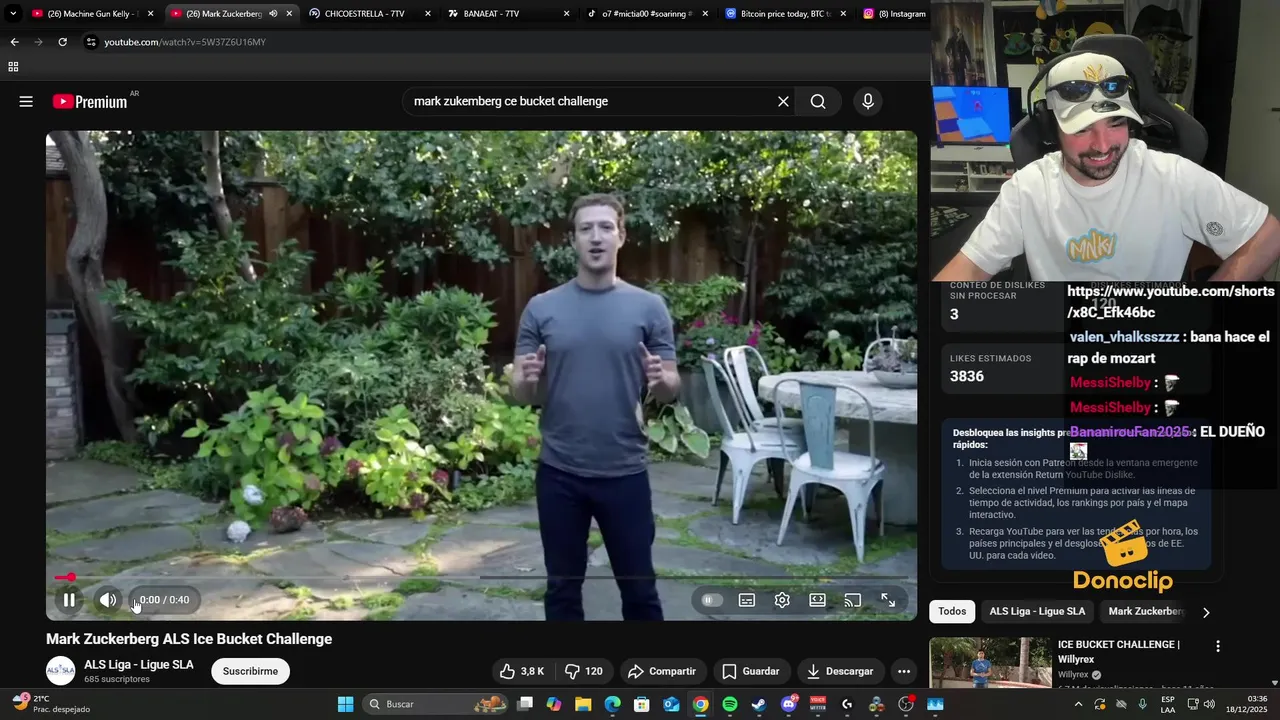Turn on subtitles with the captions icon
This screenshot has width=1280, height=720.
(x=747, y=600)
